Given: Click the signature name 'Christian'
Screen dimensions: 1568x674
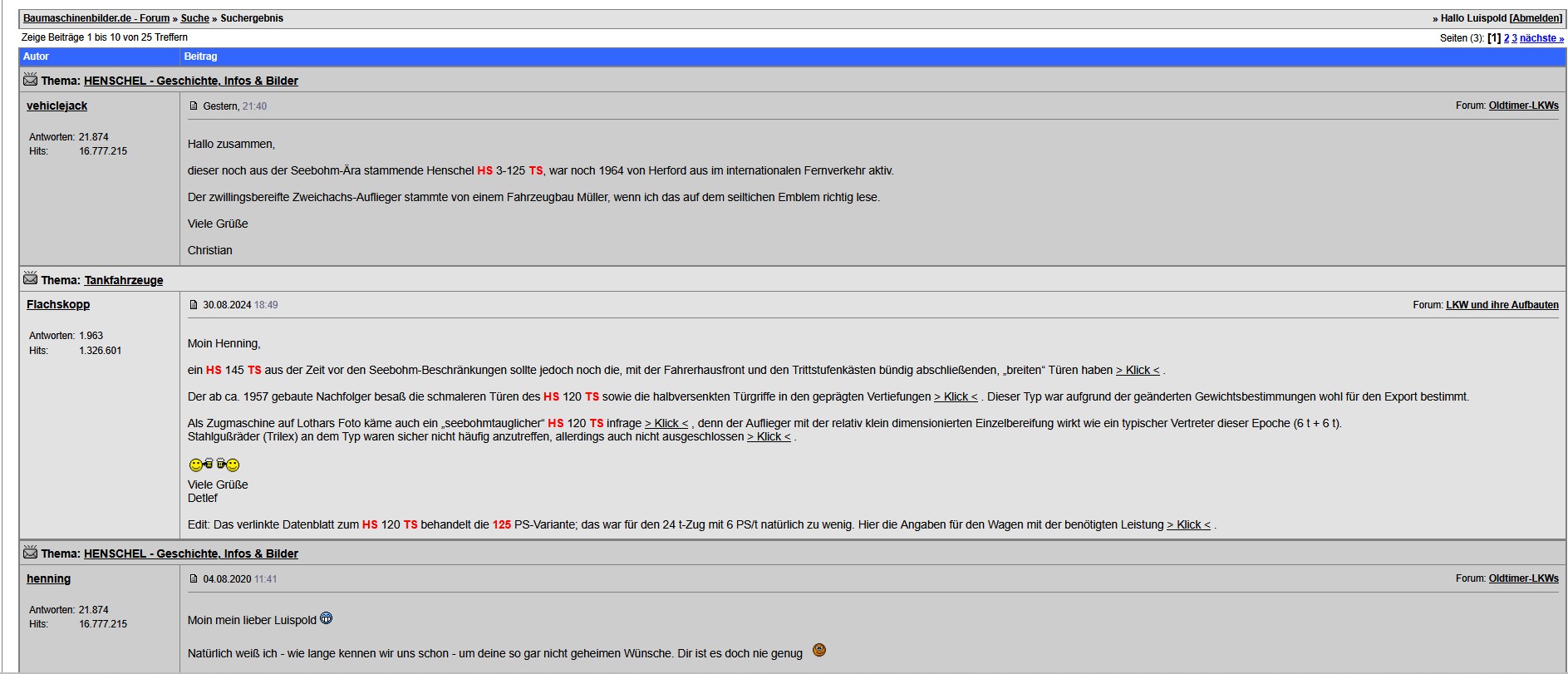Looking at the screenshot, I should (210, 250).
